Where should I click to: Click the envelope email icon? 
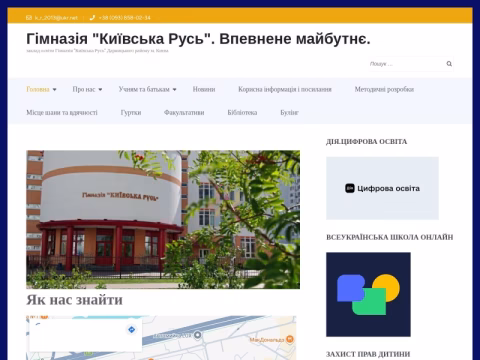[x=29, y=18]
